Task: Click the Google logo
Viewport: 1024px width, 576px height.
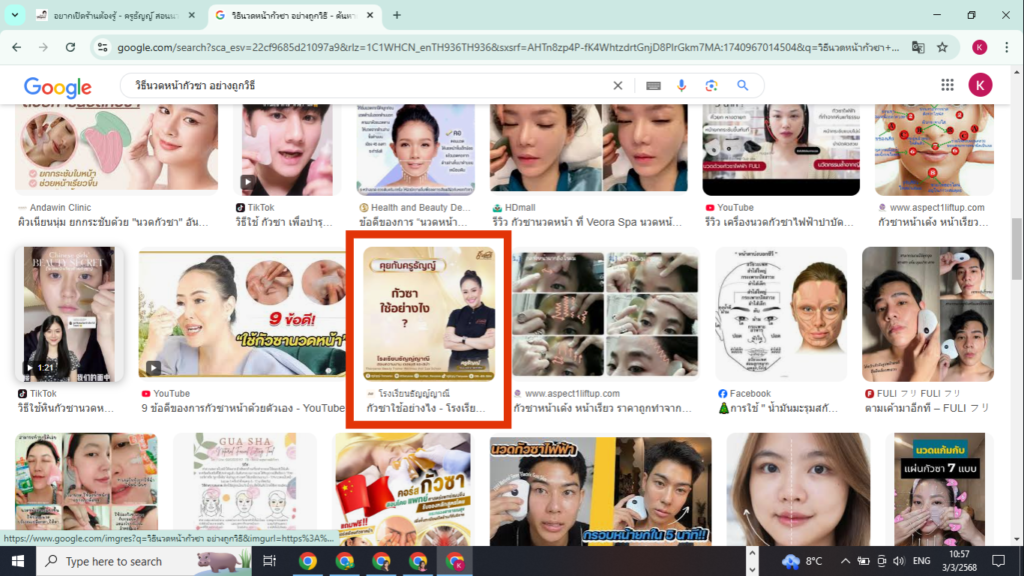Action: pyautogui.click(x=57, y=87)
